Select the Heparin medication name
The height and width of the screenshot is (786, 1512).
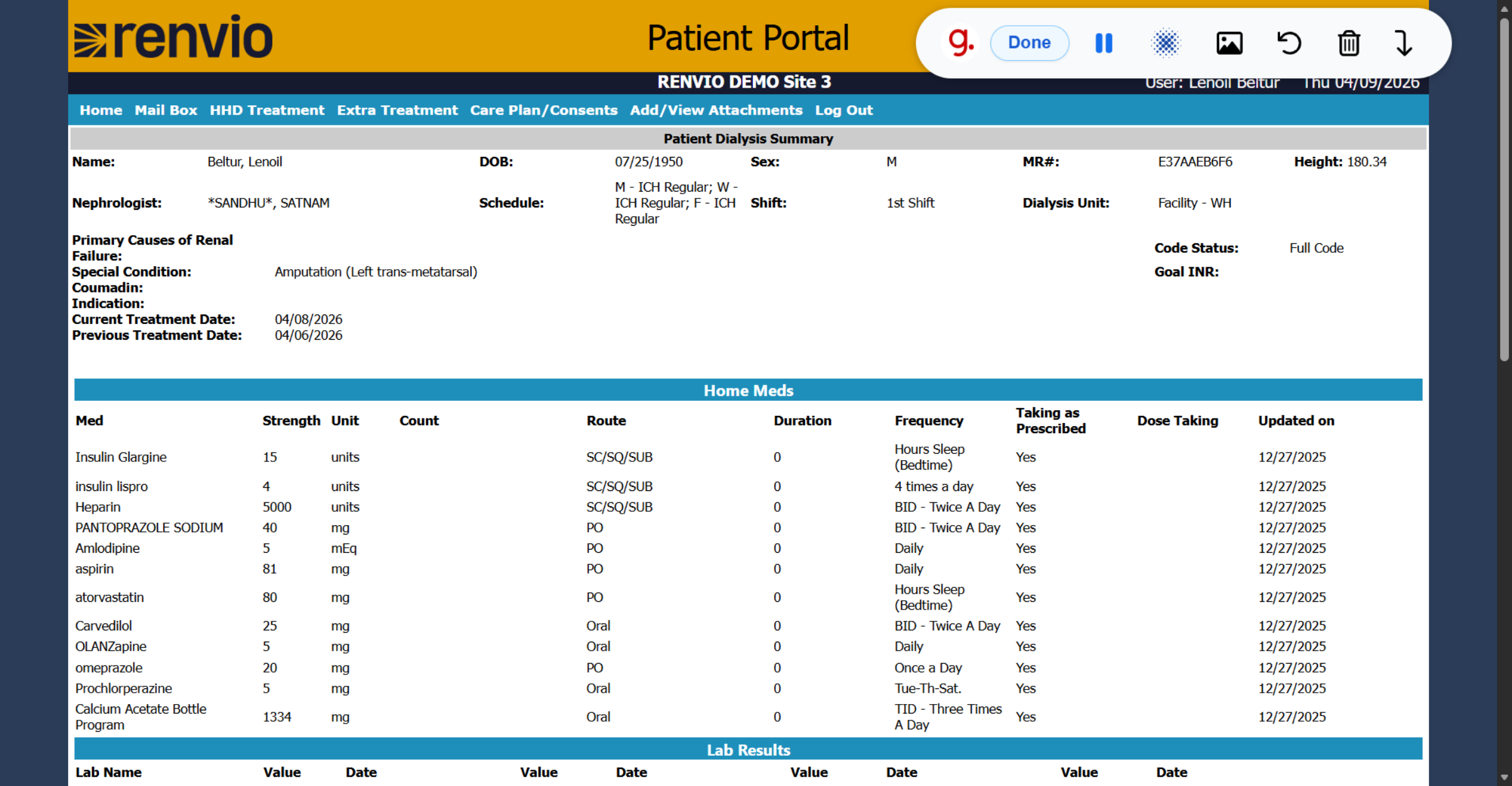(x=98, y=507)
